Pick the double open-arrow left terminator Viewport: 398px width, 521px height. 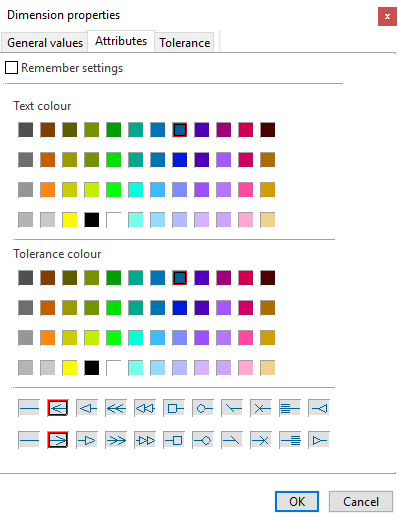coord(116,408)
